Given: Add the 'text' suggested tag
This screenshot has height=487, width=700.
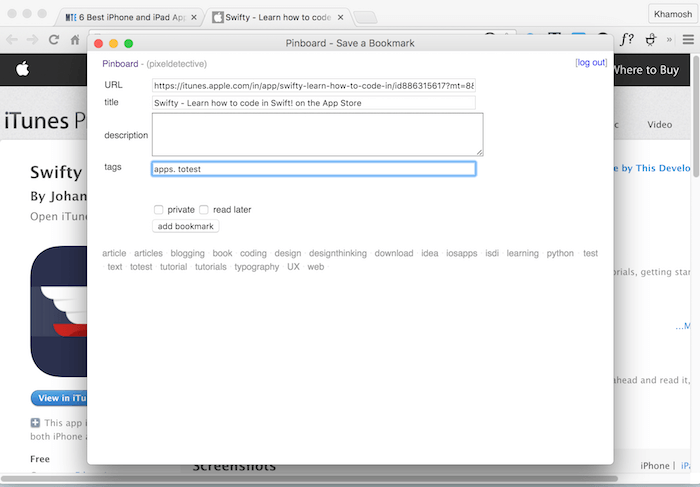Looking at the screenshot, I should tap(115, 266).
